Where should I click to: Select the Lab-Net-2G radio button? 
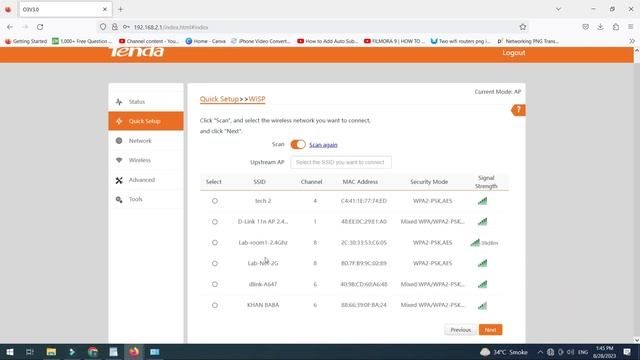click(x=215, y=263)
